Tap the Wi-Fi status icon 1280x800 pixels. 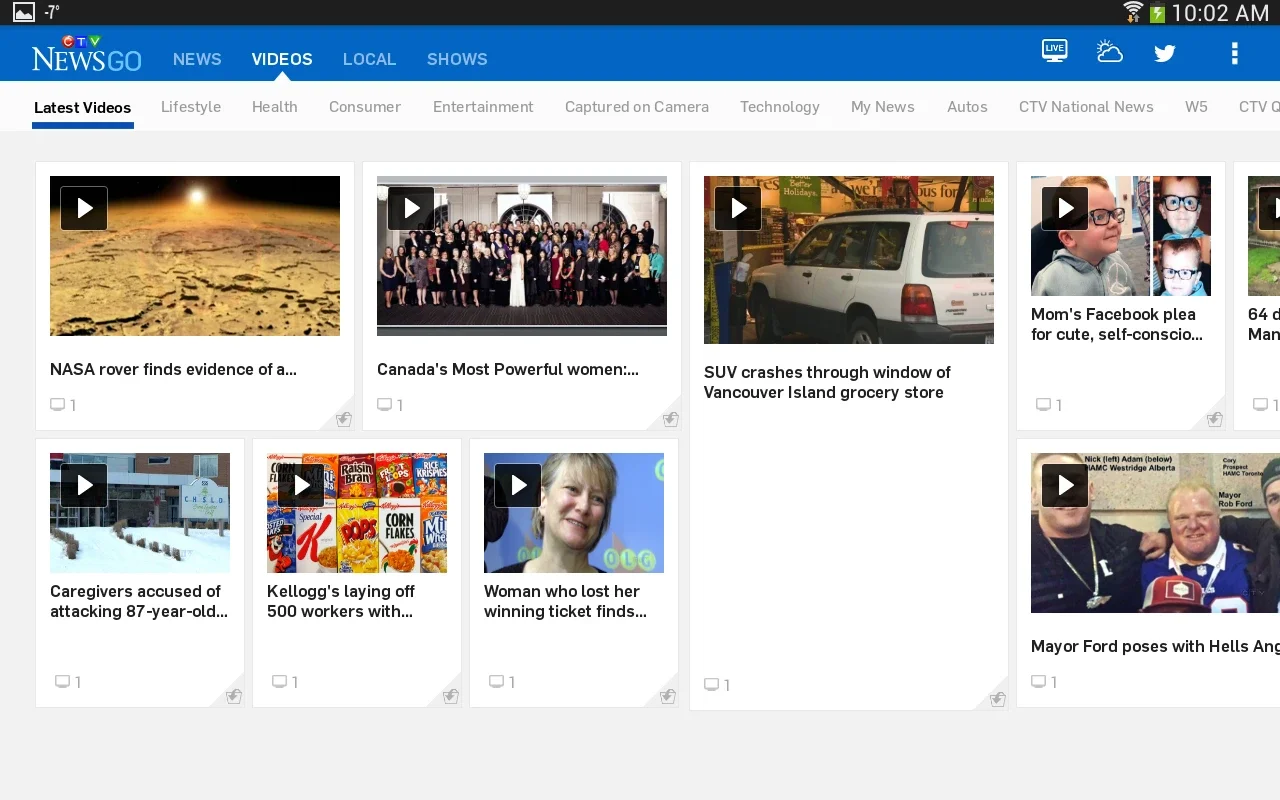tap(1133, 12)
